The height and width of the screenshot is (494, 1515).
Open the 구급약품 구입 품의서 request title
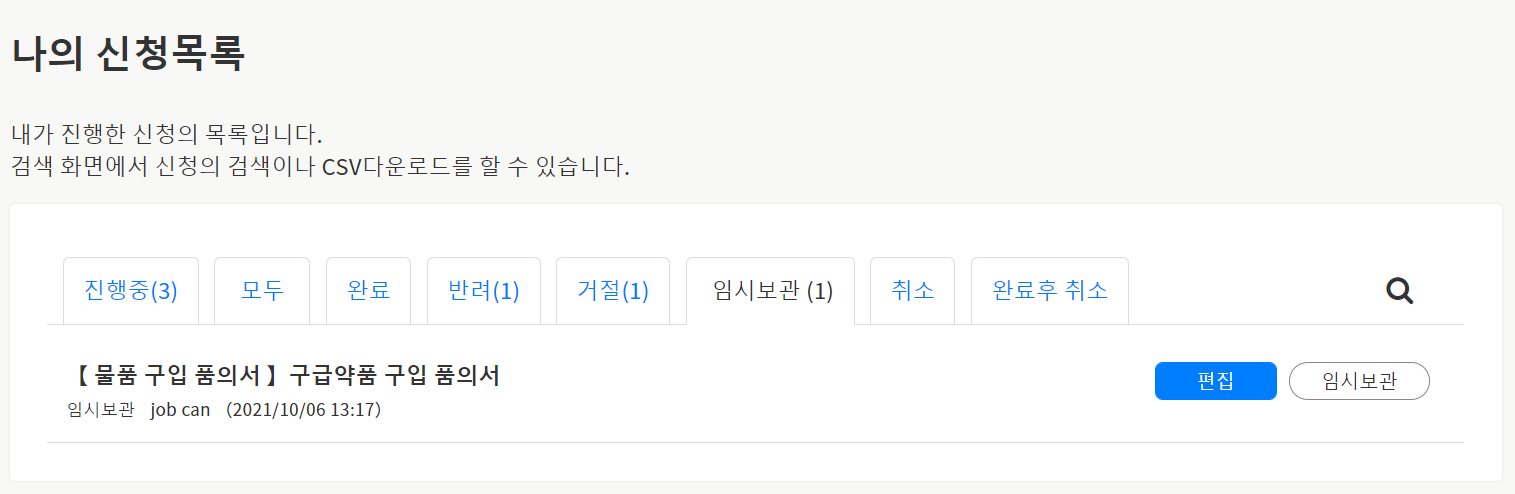pos(394,376)
